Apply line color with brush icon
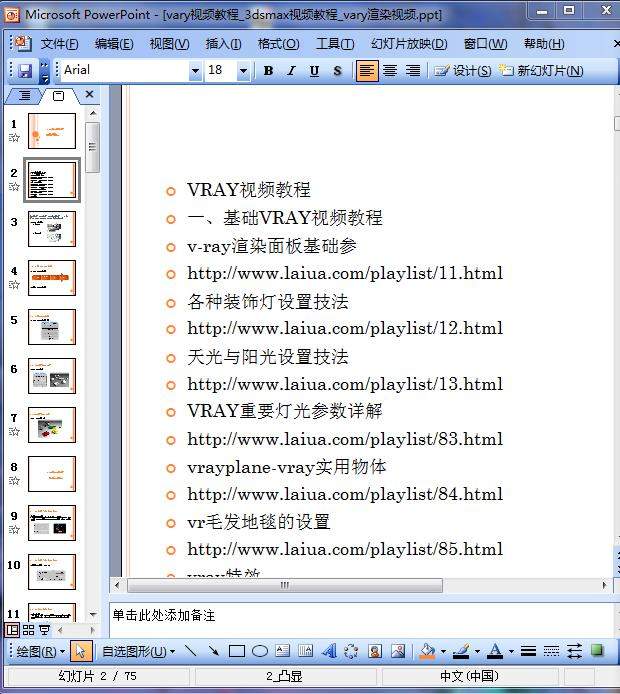620x694 pixels. pos(462,651)
